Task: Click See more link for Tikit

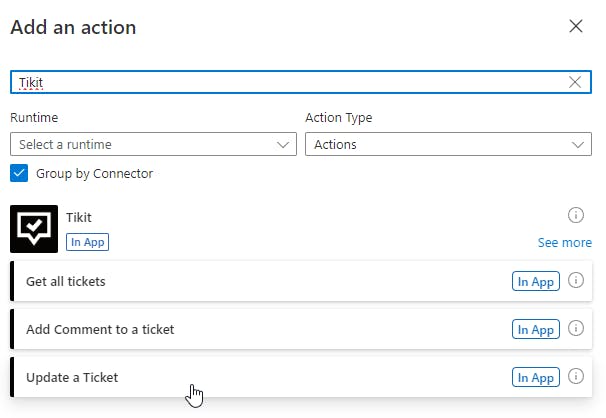Action: pos(564,242)
